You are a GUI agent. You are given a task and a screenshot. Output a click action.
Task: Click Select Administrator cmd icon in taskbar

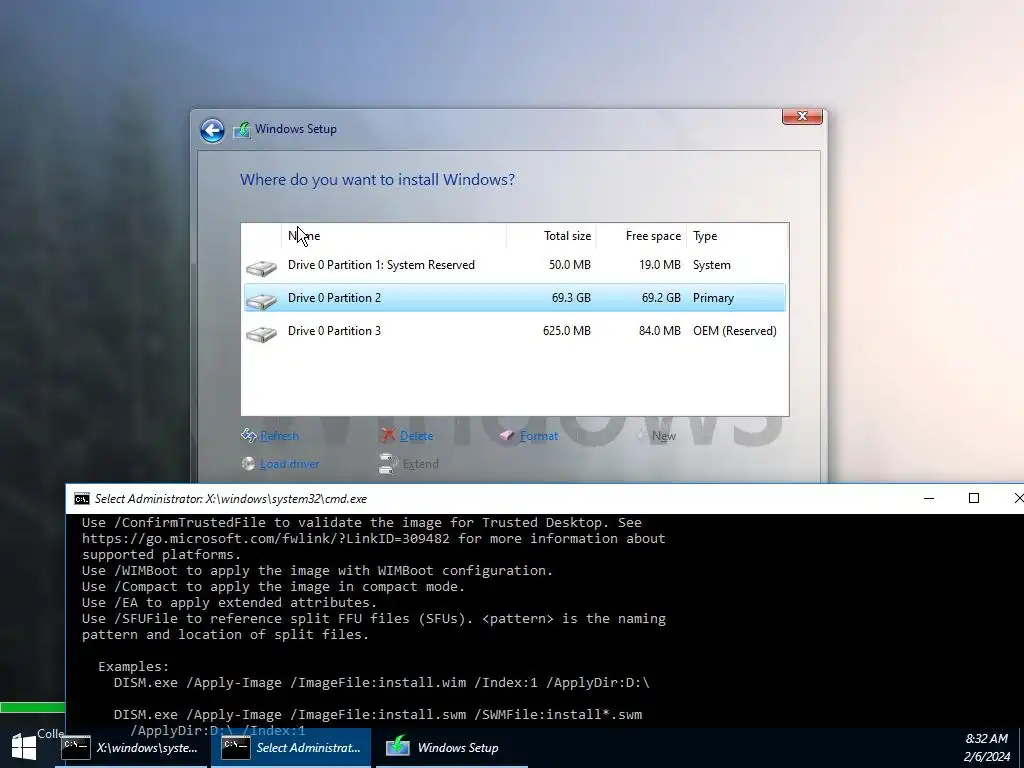coord(235,748)
